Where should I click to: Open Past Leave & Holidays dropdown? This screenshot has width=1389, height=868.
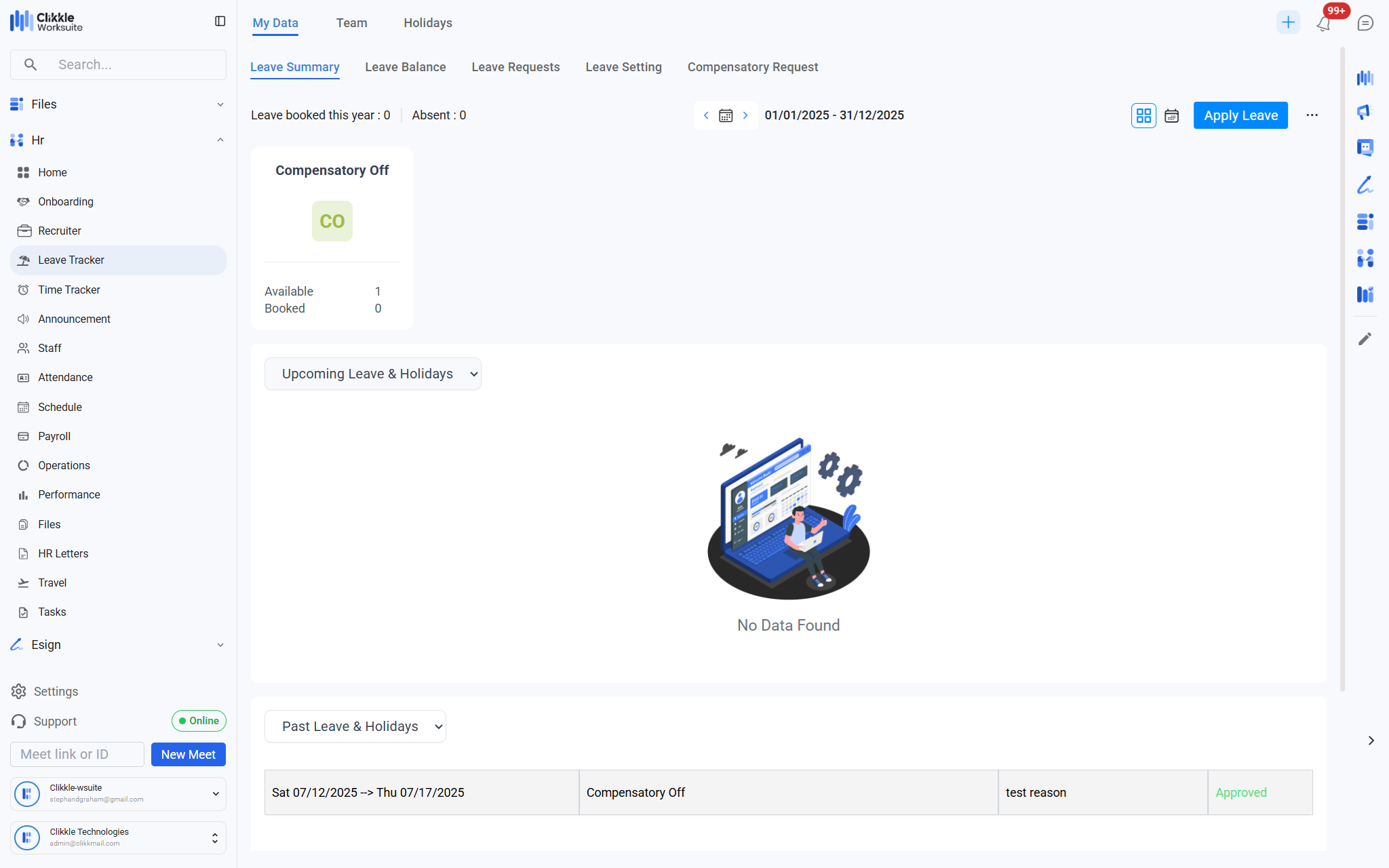click(x=355, y=726)
